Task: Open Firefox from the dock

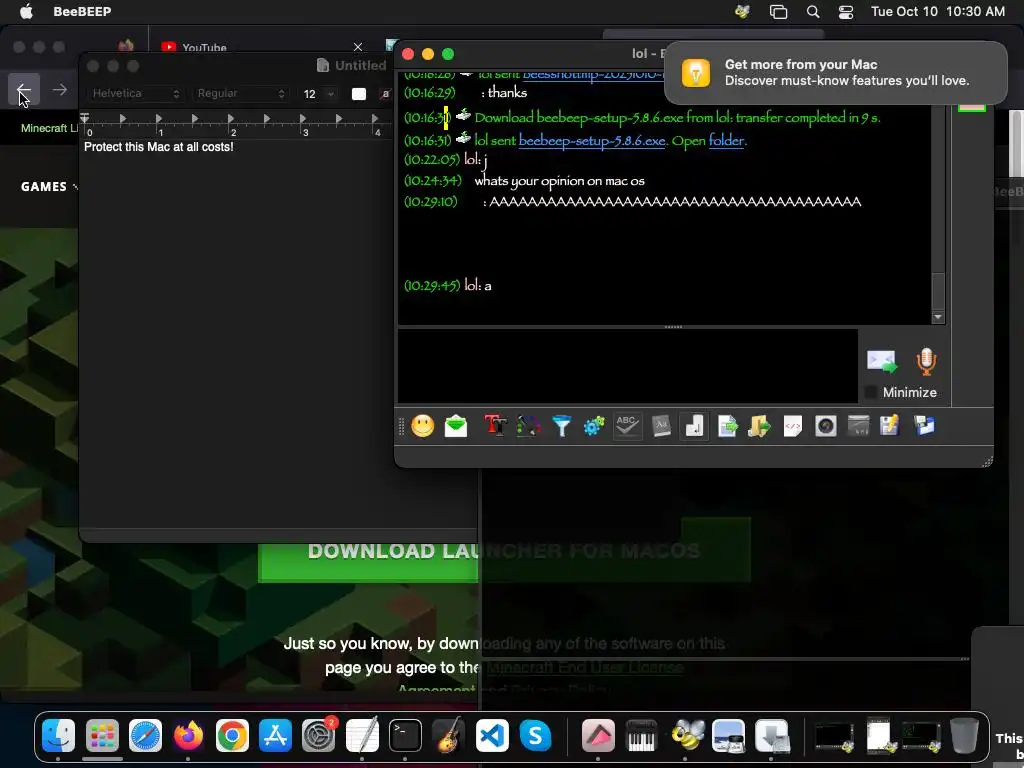Action: pos(188,736)
